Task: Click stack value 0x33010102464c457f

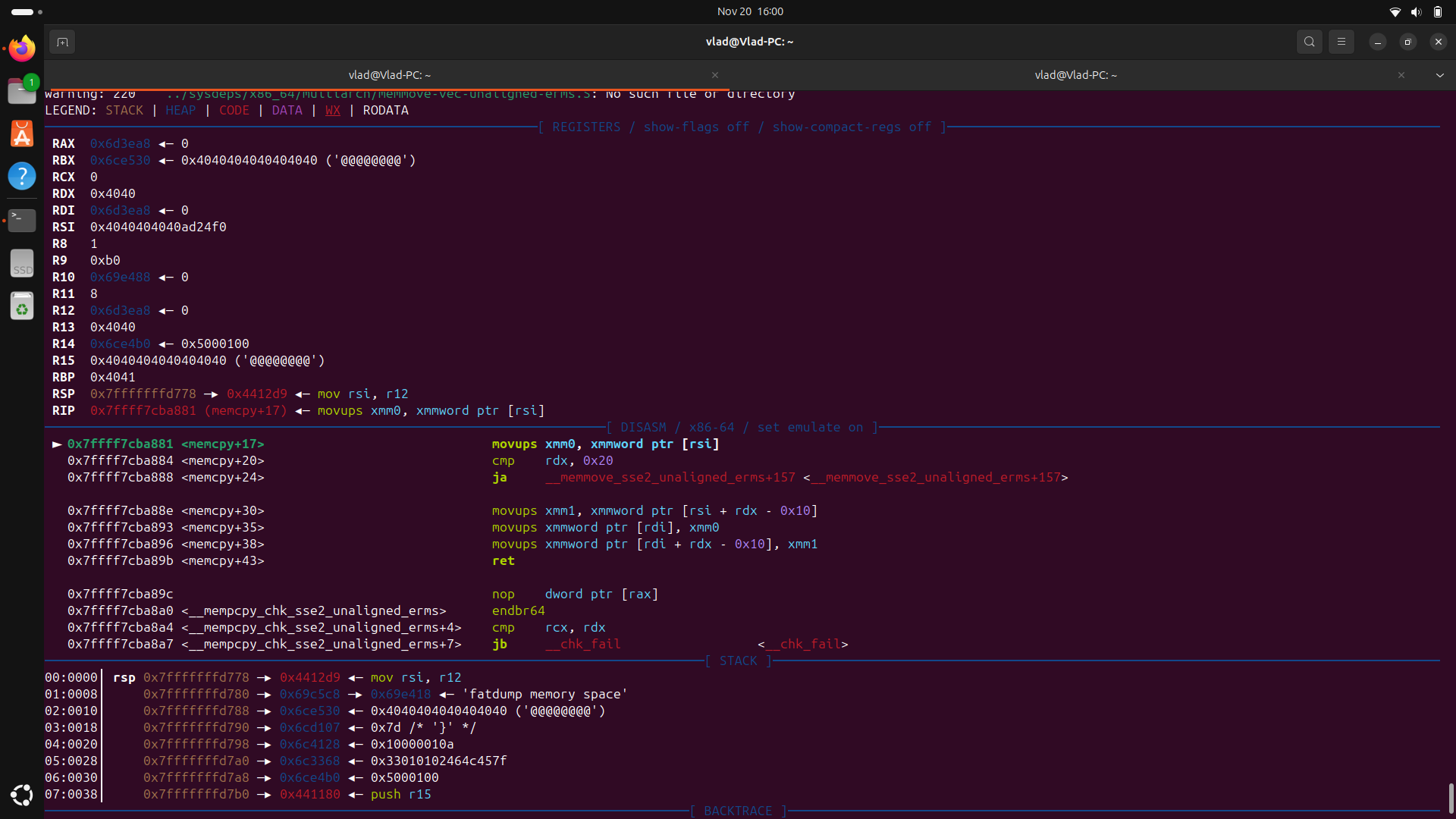Action: 438,761
